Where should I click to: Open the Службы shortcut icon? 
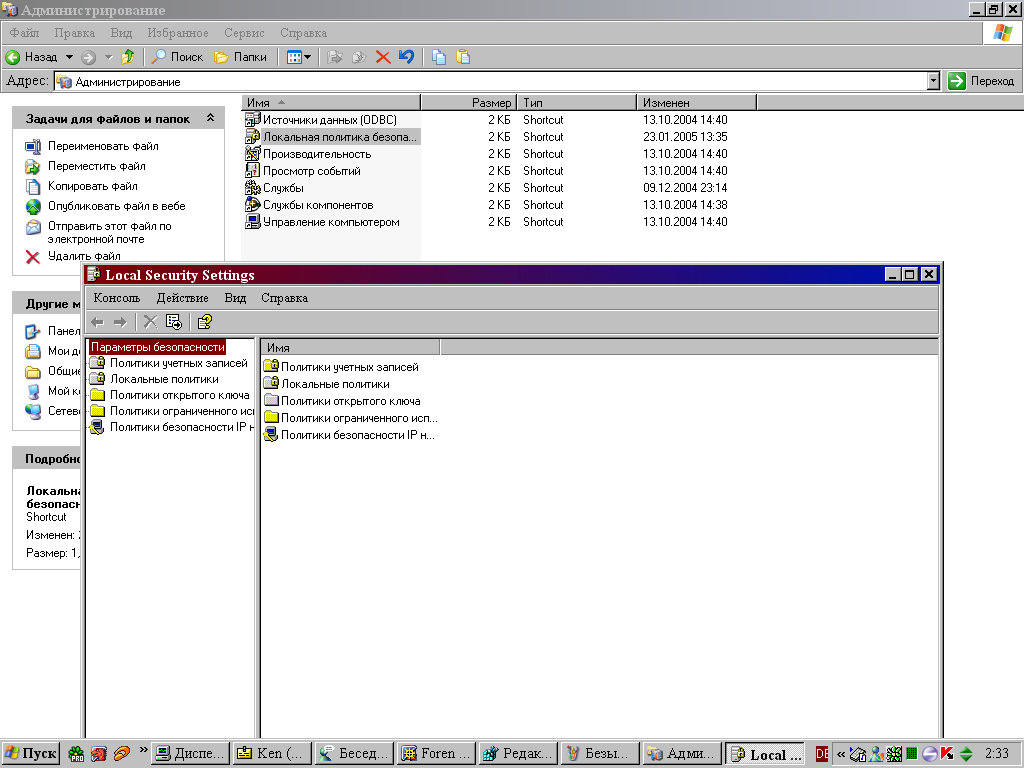click(253, 188)
